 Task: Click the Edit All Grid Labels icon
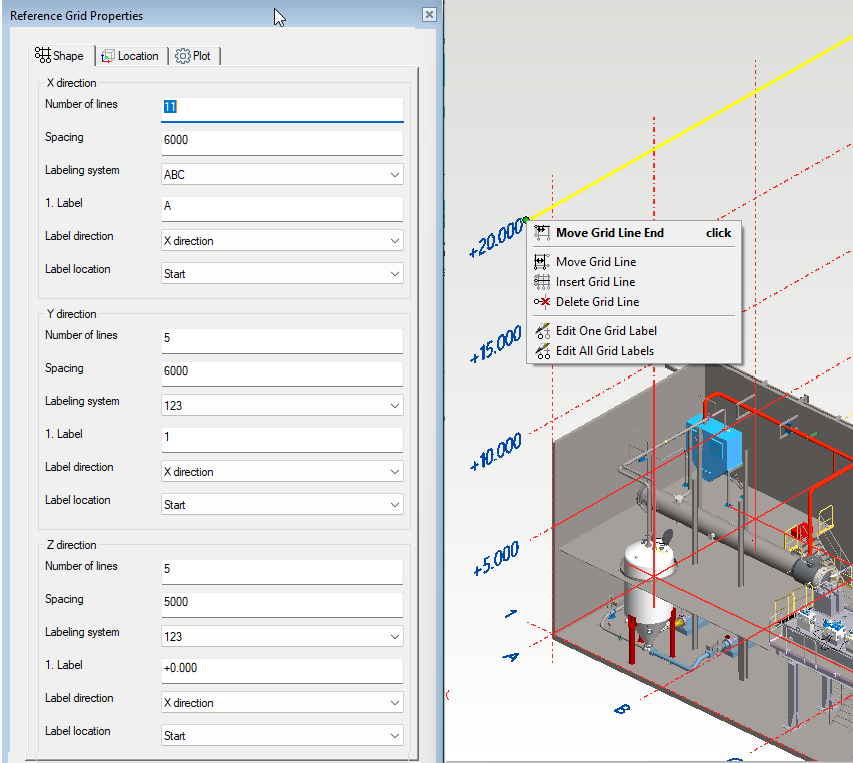tap(542, 351)
